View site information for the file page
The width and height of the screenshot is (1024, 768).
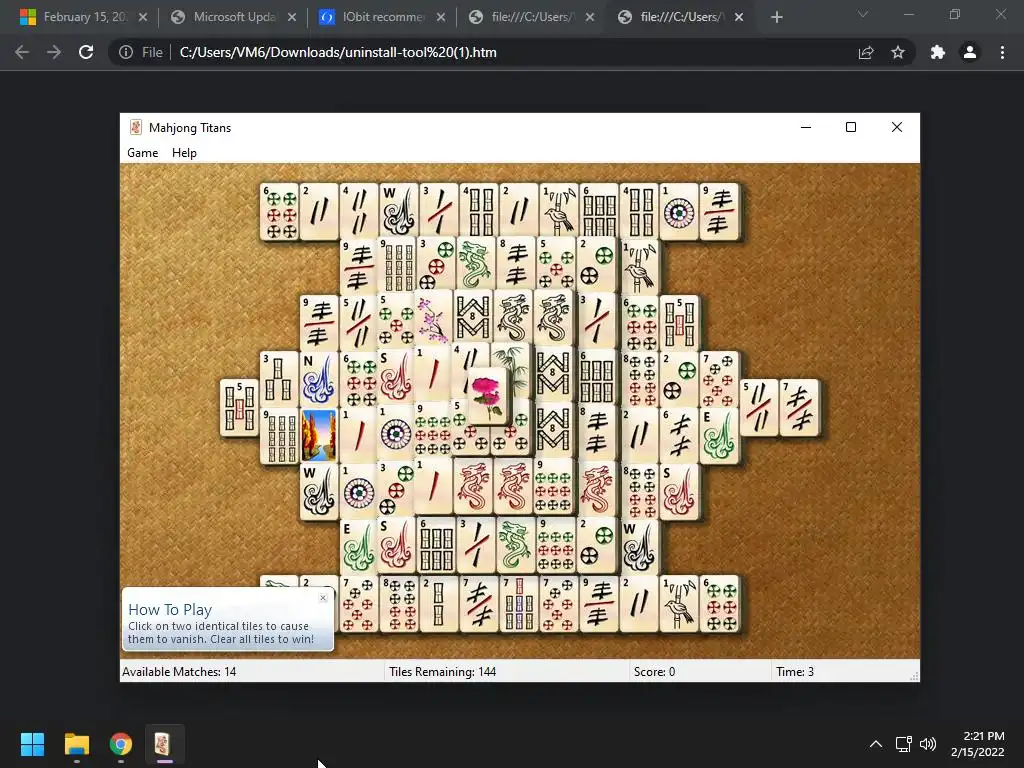(x=126, y=52)
